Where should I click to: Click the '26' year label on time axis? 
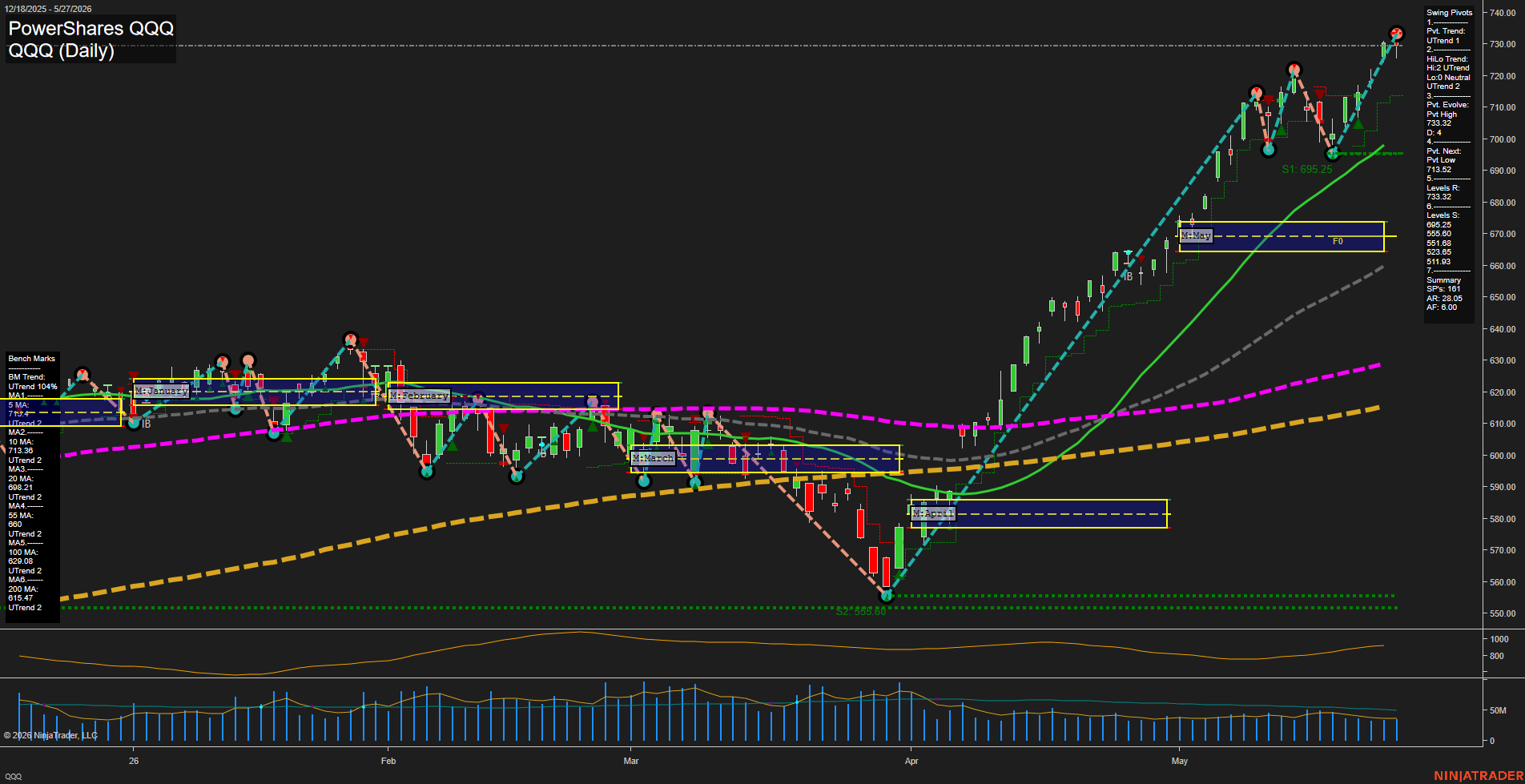pyautogui.click(x=134, y=761)
